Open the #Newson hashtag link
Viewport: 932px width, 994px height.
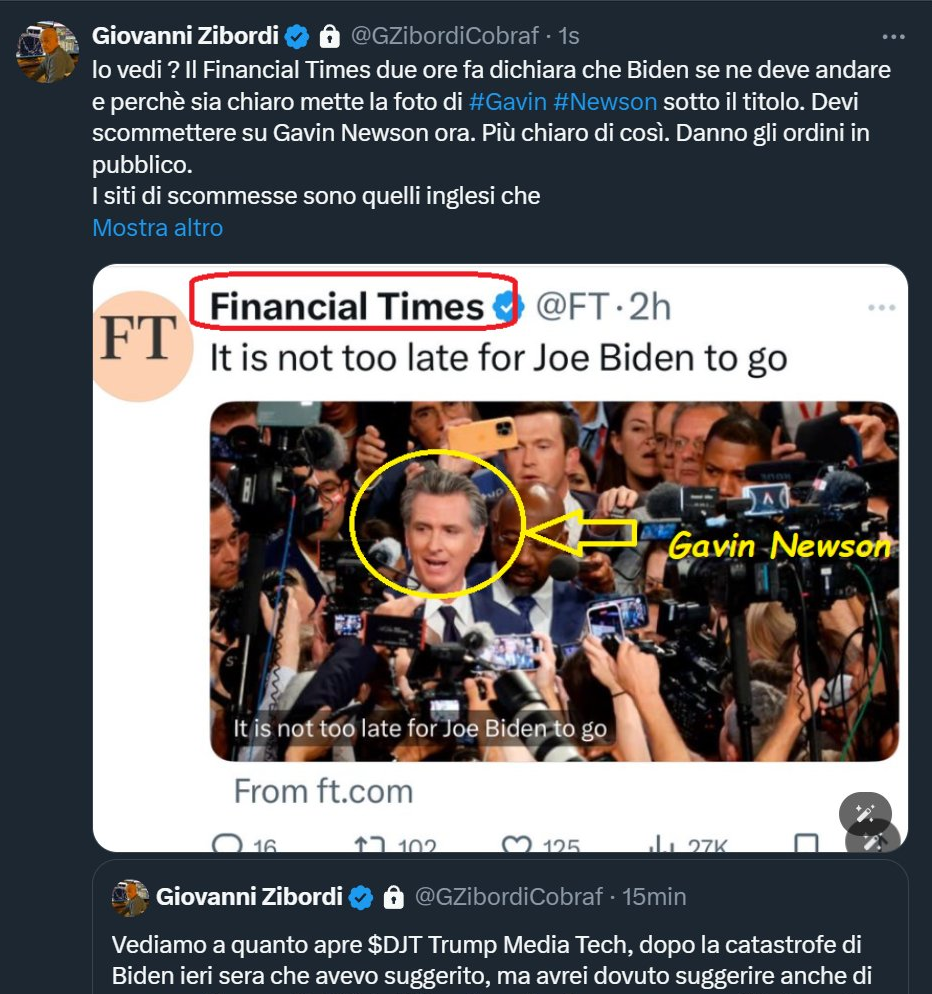click(x=605, y=101)
